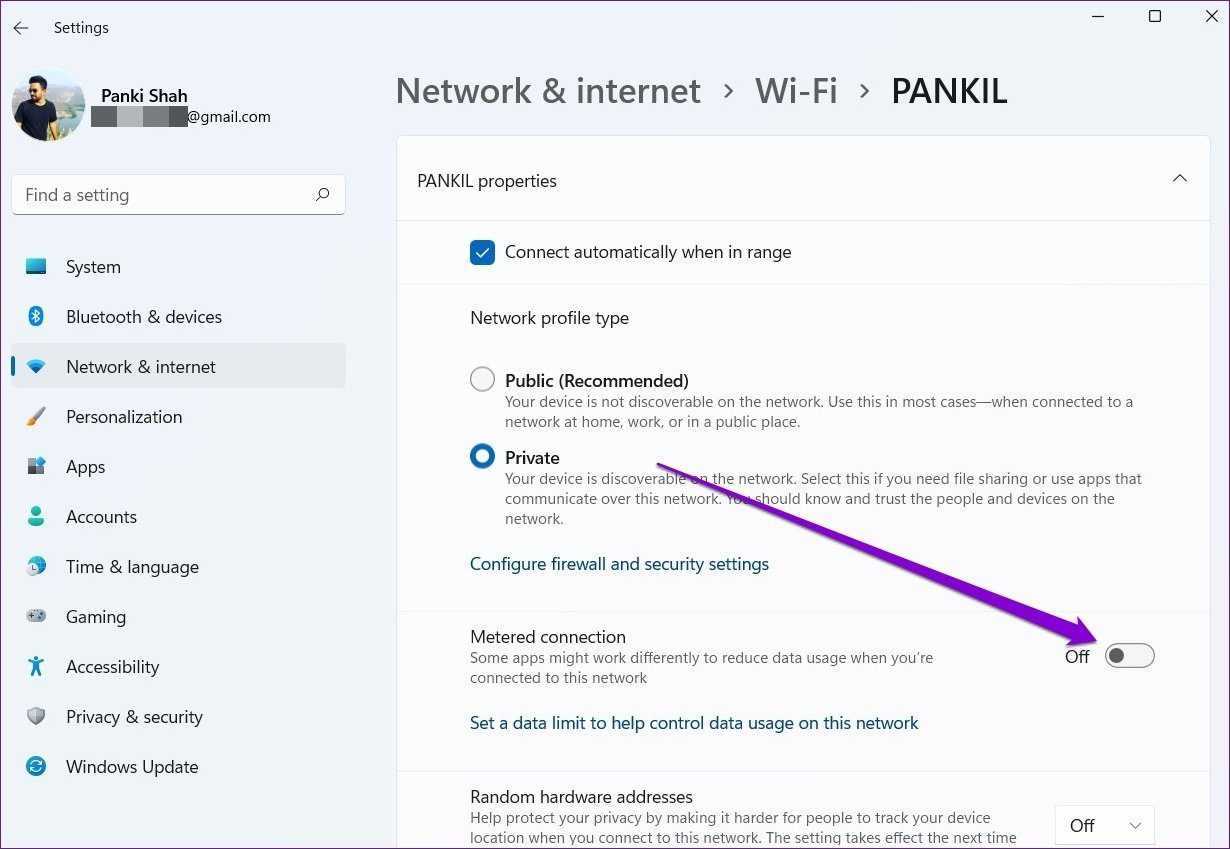Viewport: 1230px width, 849px height.
Task: Click the Time & language globe icon
Action: coord(36,567)
